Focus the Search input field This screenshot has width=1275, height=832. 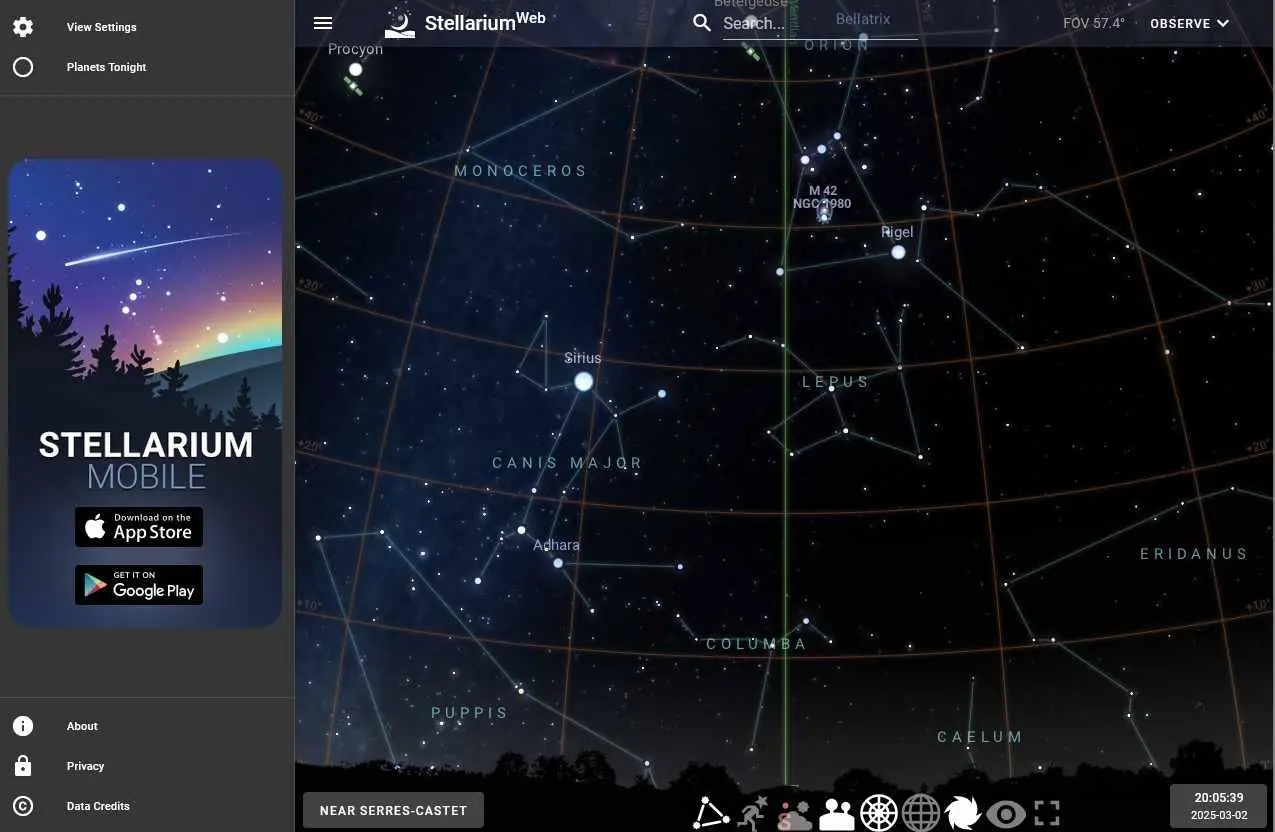tap(820, 23)
